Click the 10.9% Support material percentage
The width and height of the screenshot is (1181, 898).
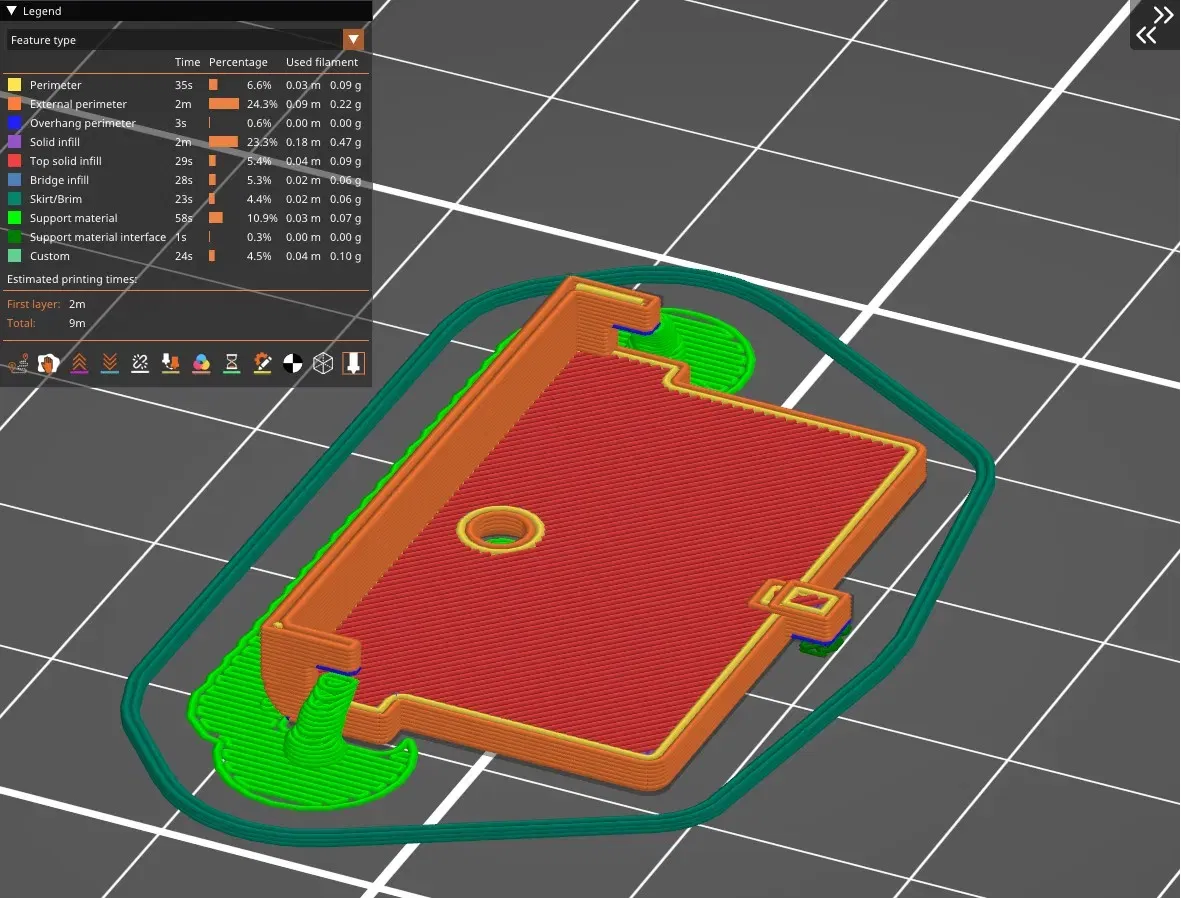point(262,218)
